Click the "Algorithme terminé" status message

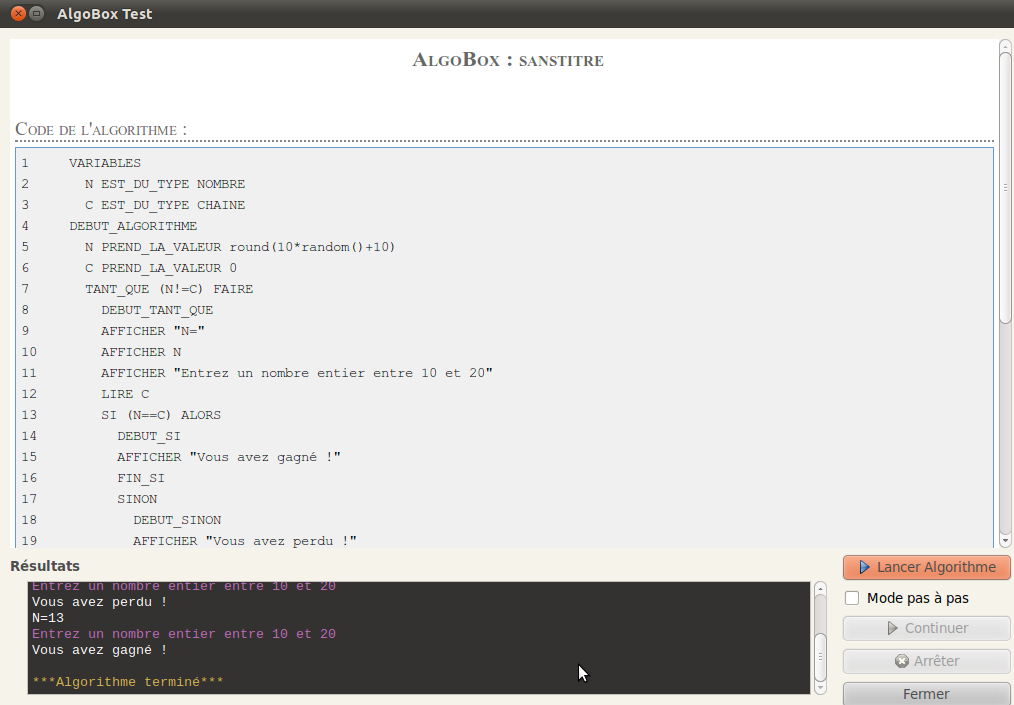click(x=128, y=682)
